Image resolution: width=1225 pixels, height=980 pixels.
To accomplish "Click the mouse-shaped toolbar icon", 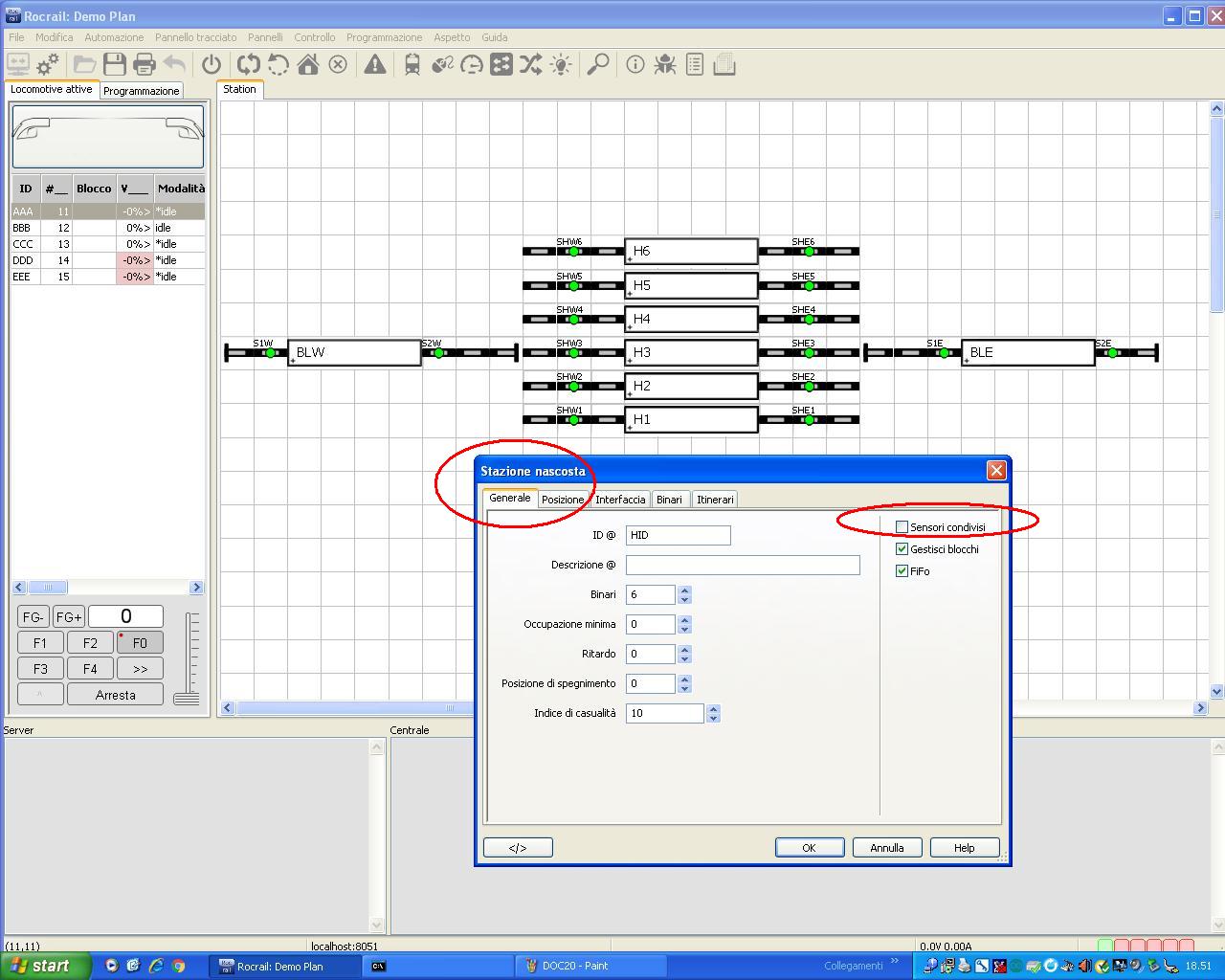I will [442, 65].
